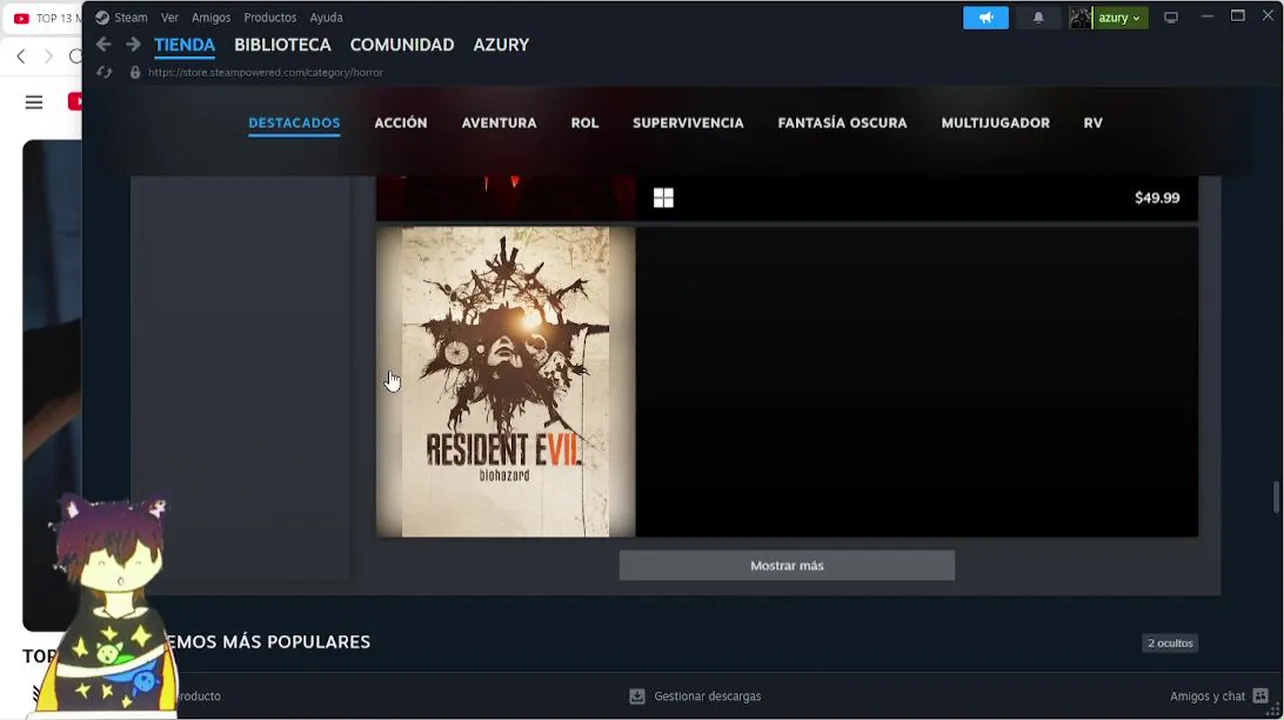Click the friends chat grid icon
Image resolution: width=1284 pixels, height=720 pixels.
point(1260,696)
